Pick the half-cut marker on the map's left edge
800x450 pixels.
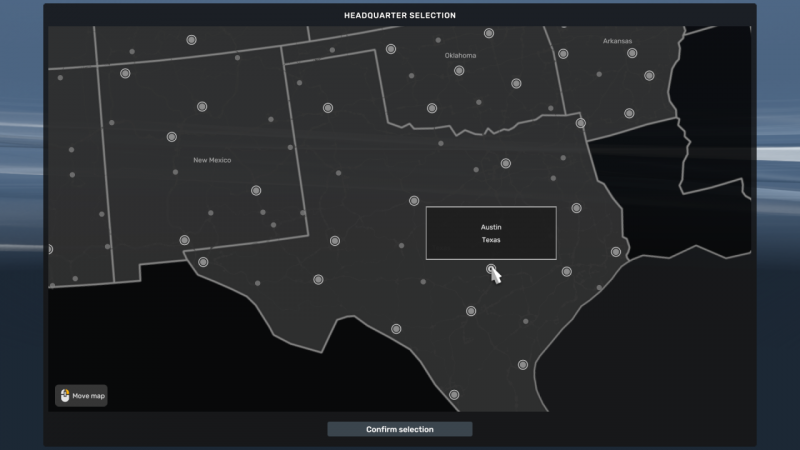pyautogui.click(x=50, y=249)
